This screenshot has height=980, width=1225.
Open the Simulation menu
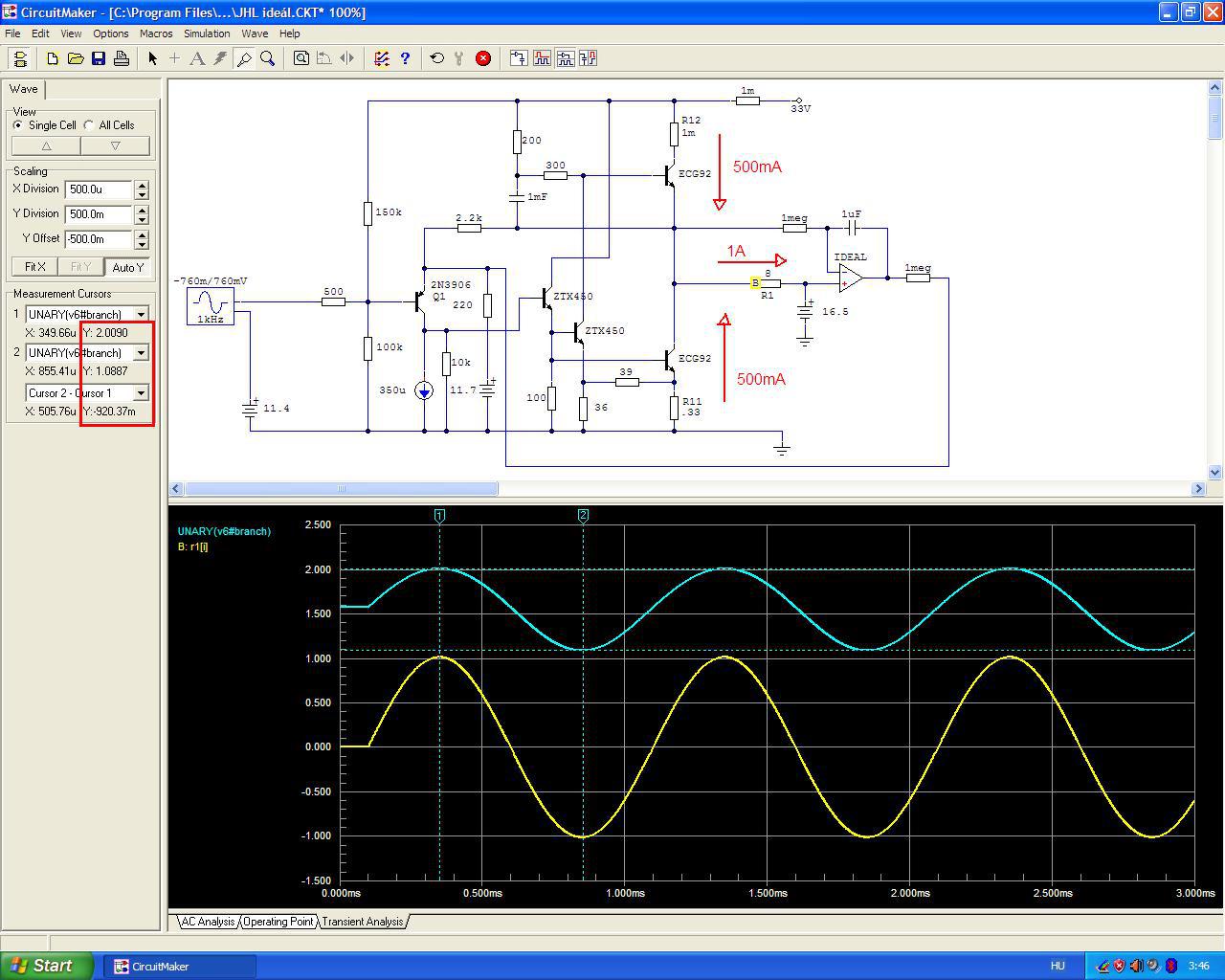(x=207, y=33)
